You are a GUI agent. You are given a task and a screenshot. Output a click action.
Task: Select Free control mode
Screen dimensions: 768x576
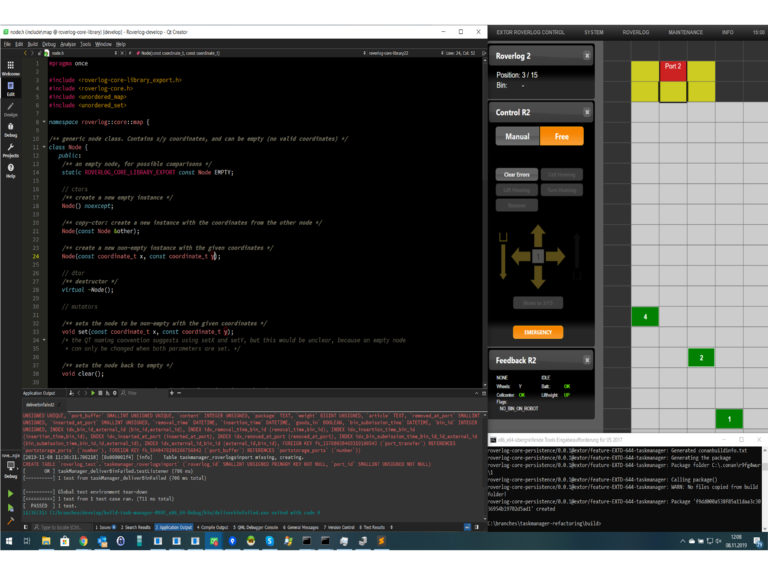561,136
